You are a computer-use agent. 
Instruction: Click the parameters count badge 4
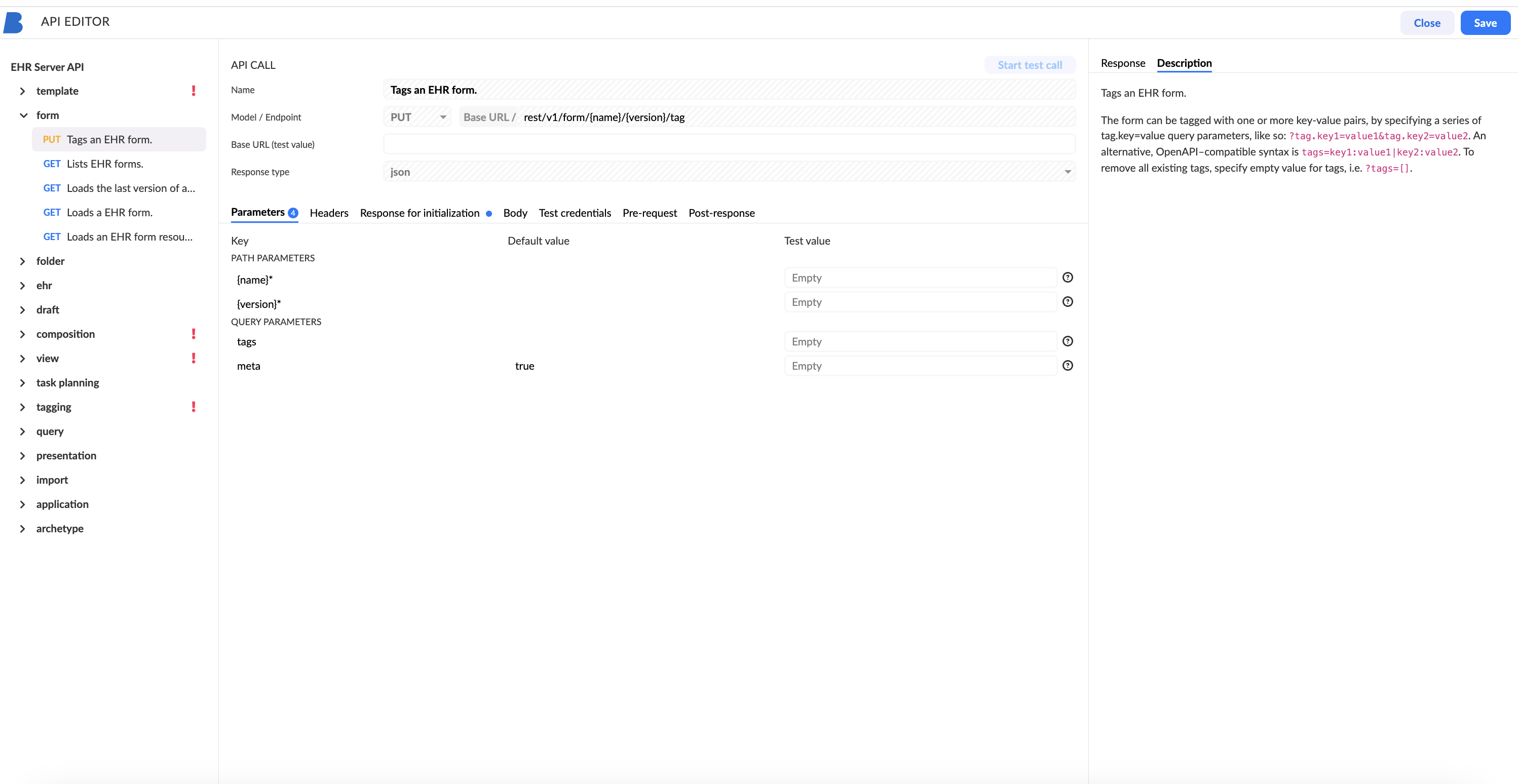[293, 213]
